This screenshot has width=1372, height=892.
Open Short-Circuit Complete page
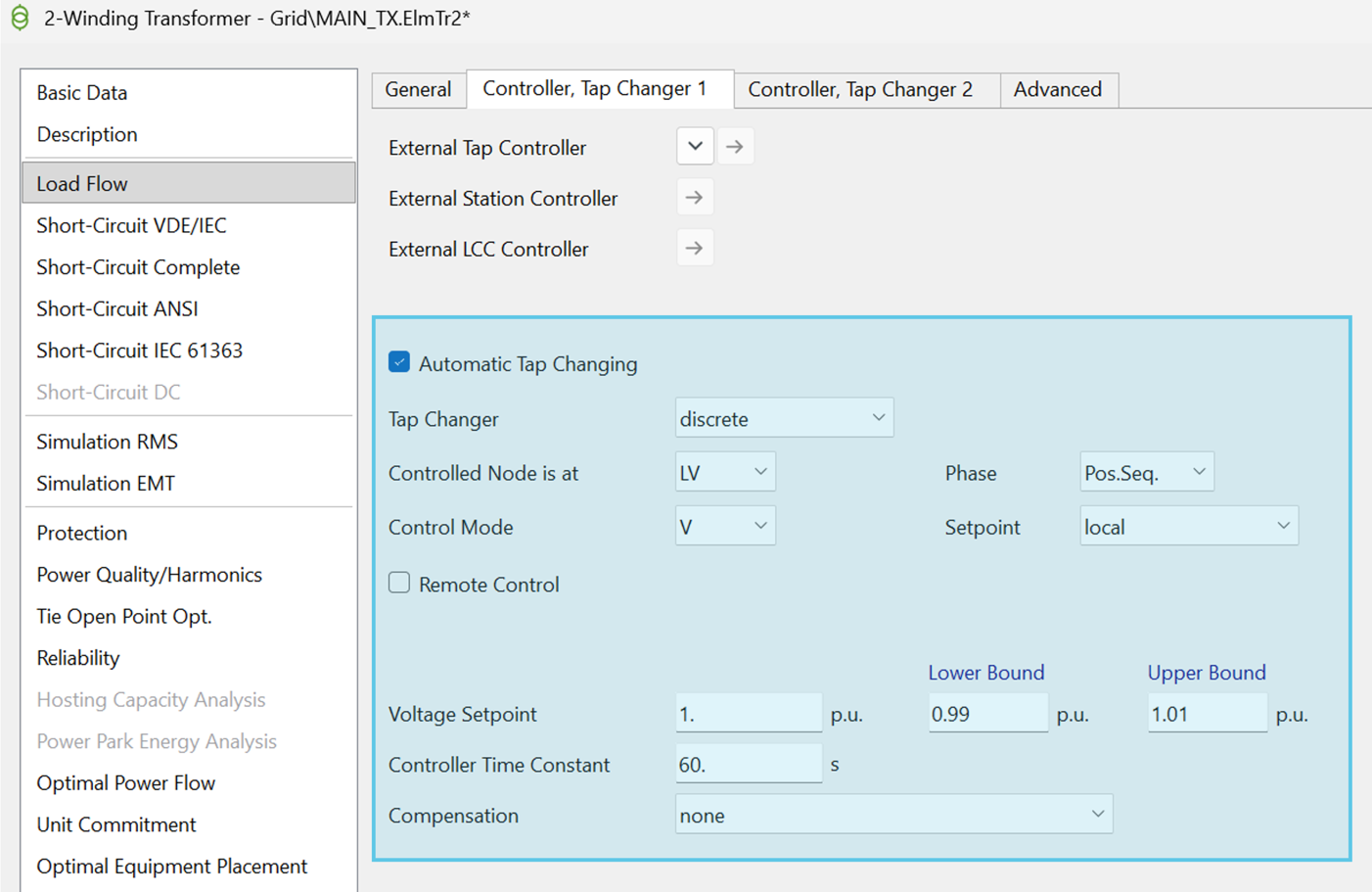click(188, 267)
